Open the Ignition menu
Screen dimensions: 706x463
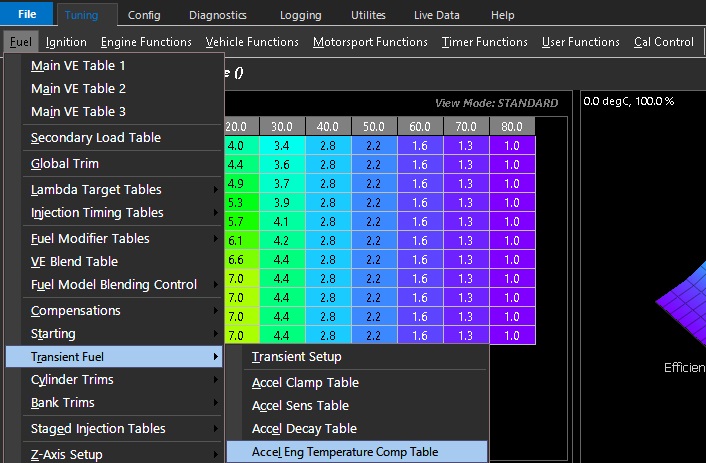66,42
